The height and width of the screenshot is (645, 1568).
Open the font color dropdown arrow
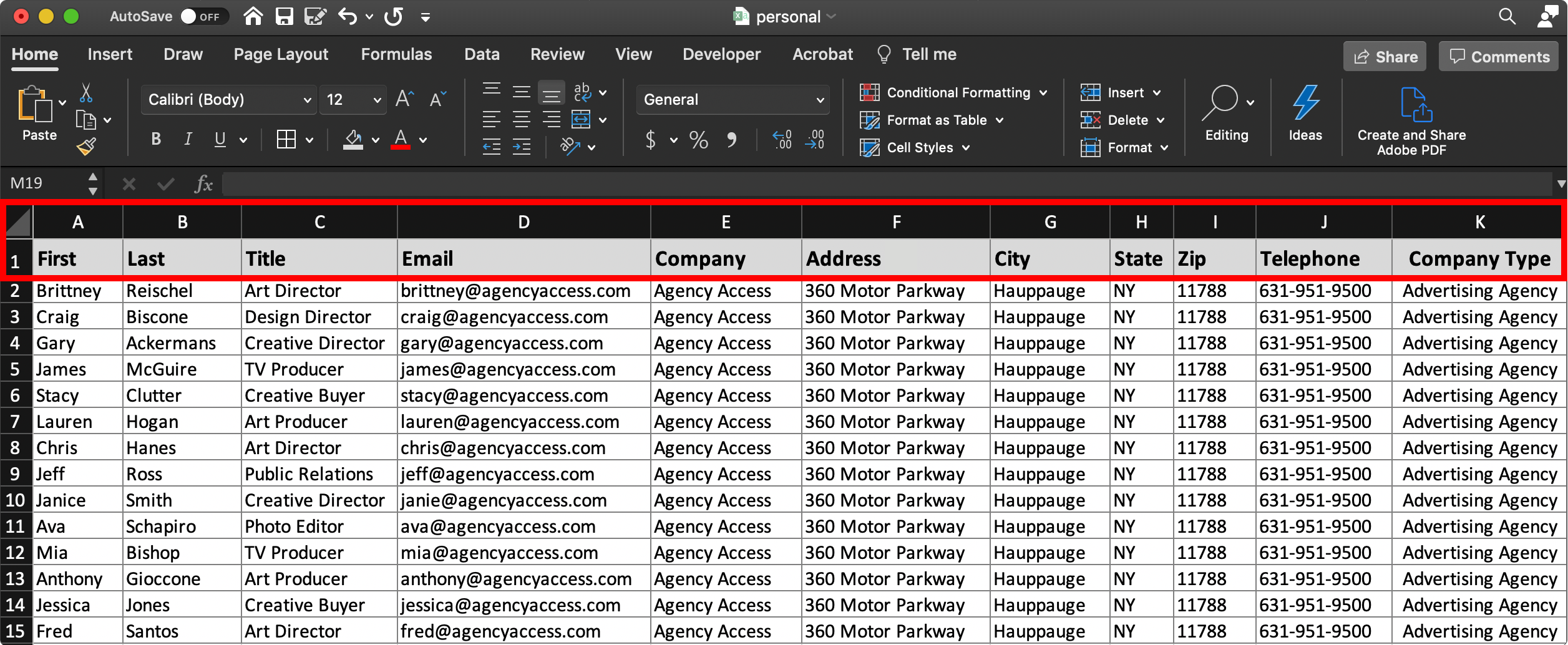tap(423, 140)
